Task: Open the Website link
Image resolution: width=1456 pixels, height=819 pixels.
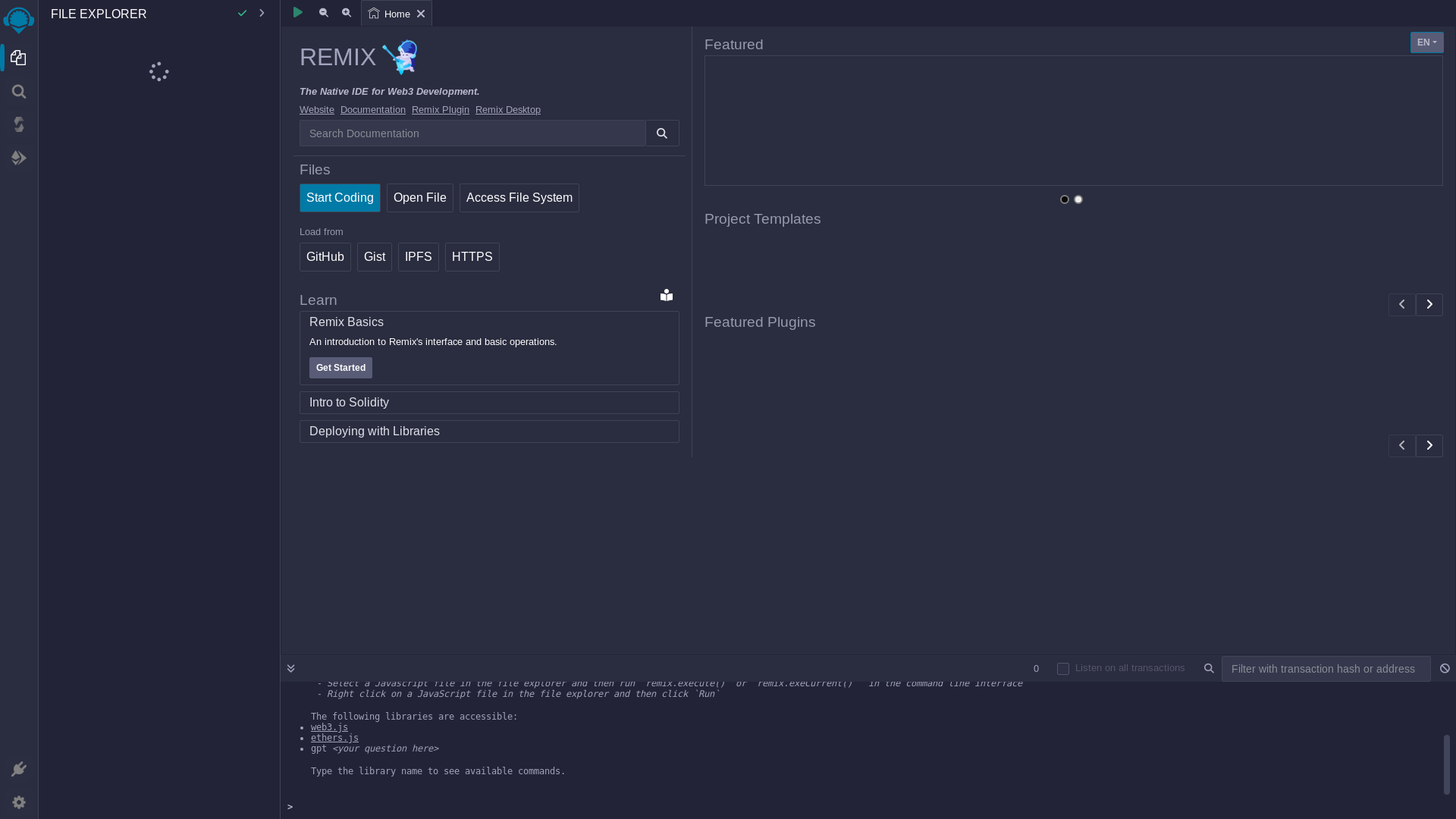Action: click(x=317, y=110)
